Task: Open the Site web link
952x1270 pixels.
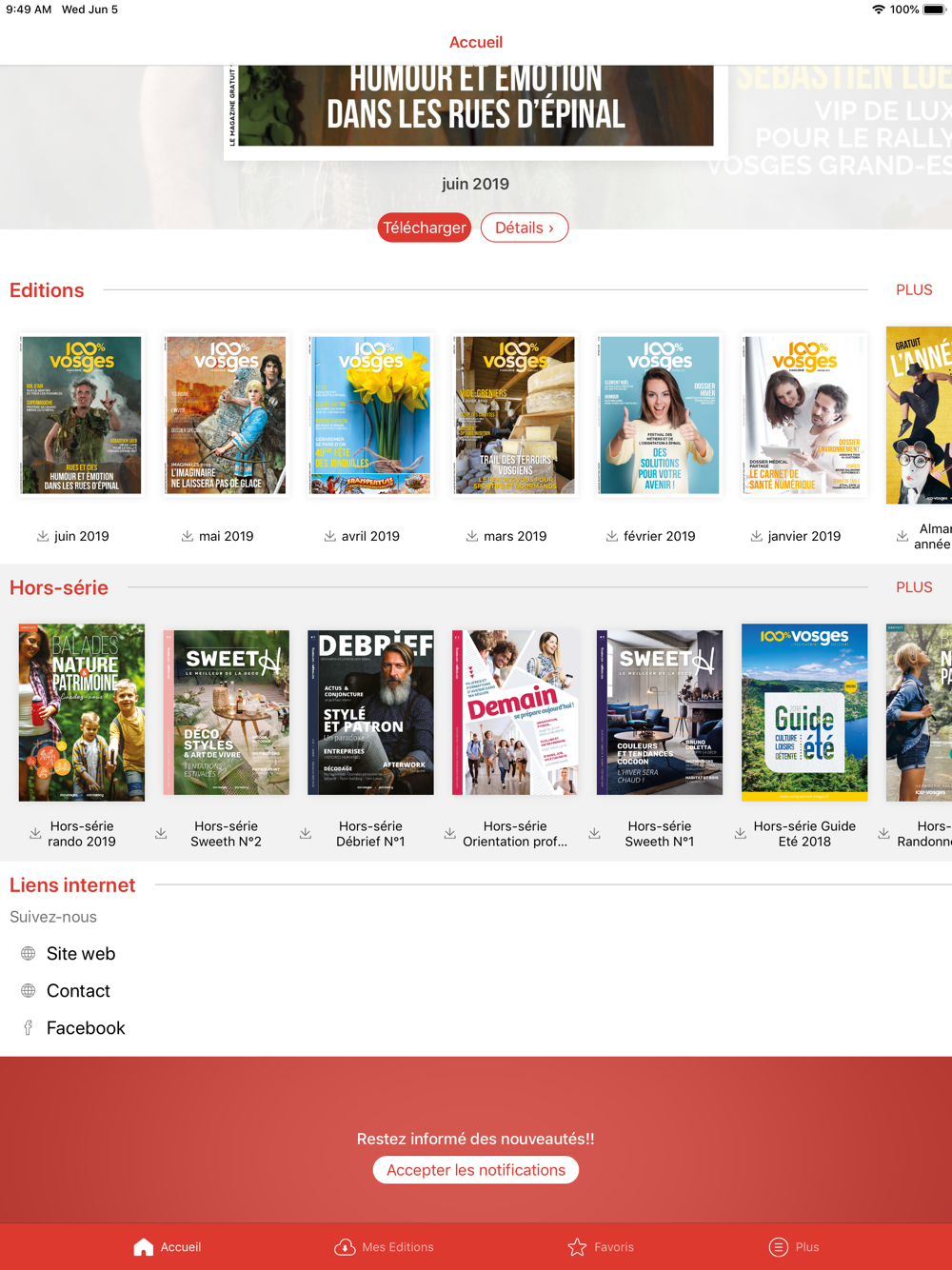Action: pyautogui.click(x=81, y=953)
